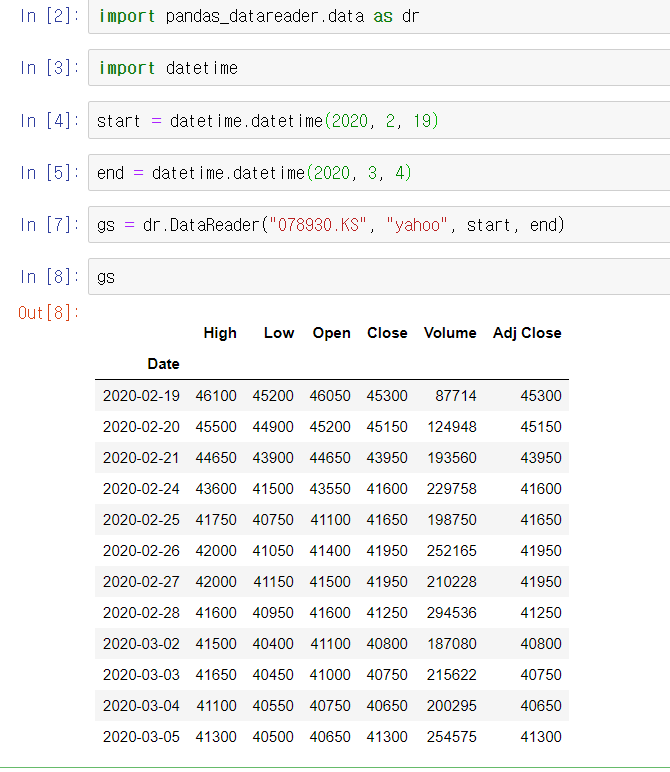
Task: Click the volume value 187080
Action: tap(452, 643)
